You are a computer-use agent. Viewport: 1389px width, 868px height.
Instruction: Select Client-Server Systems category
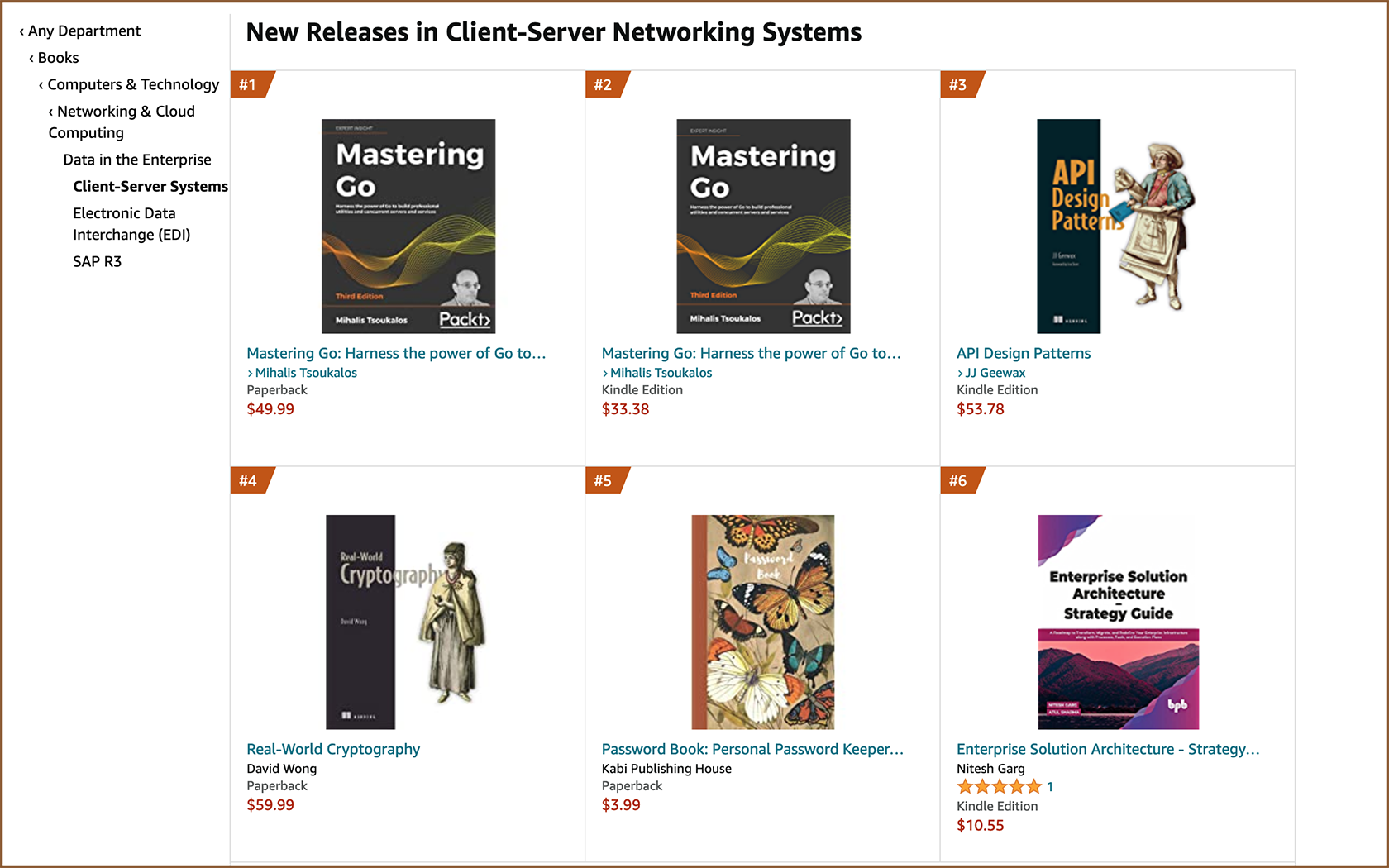(150, 186)
